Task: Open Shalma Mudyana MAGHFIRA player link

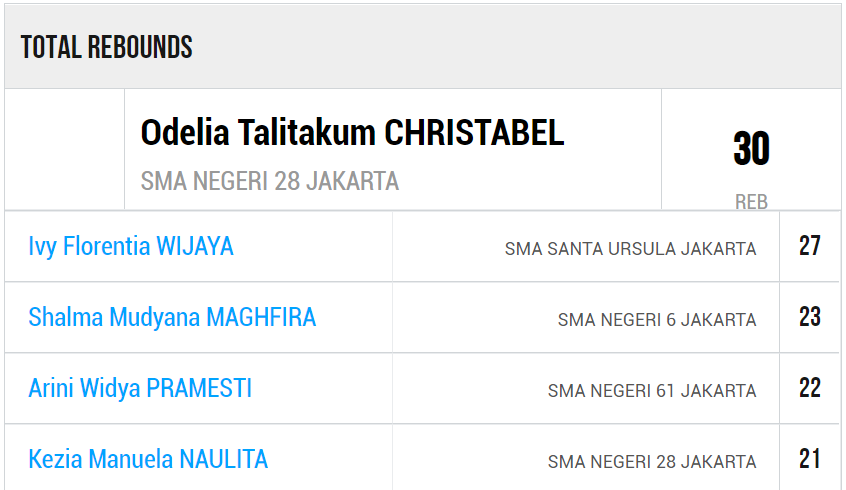Action: point(172,318)
